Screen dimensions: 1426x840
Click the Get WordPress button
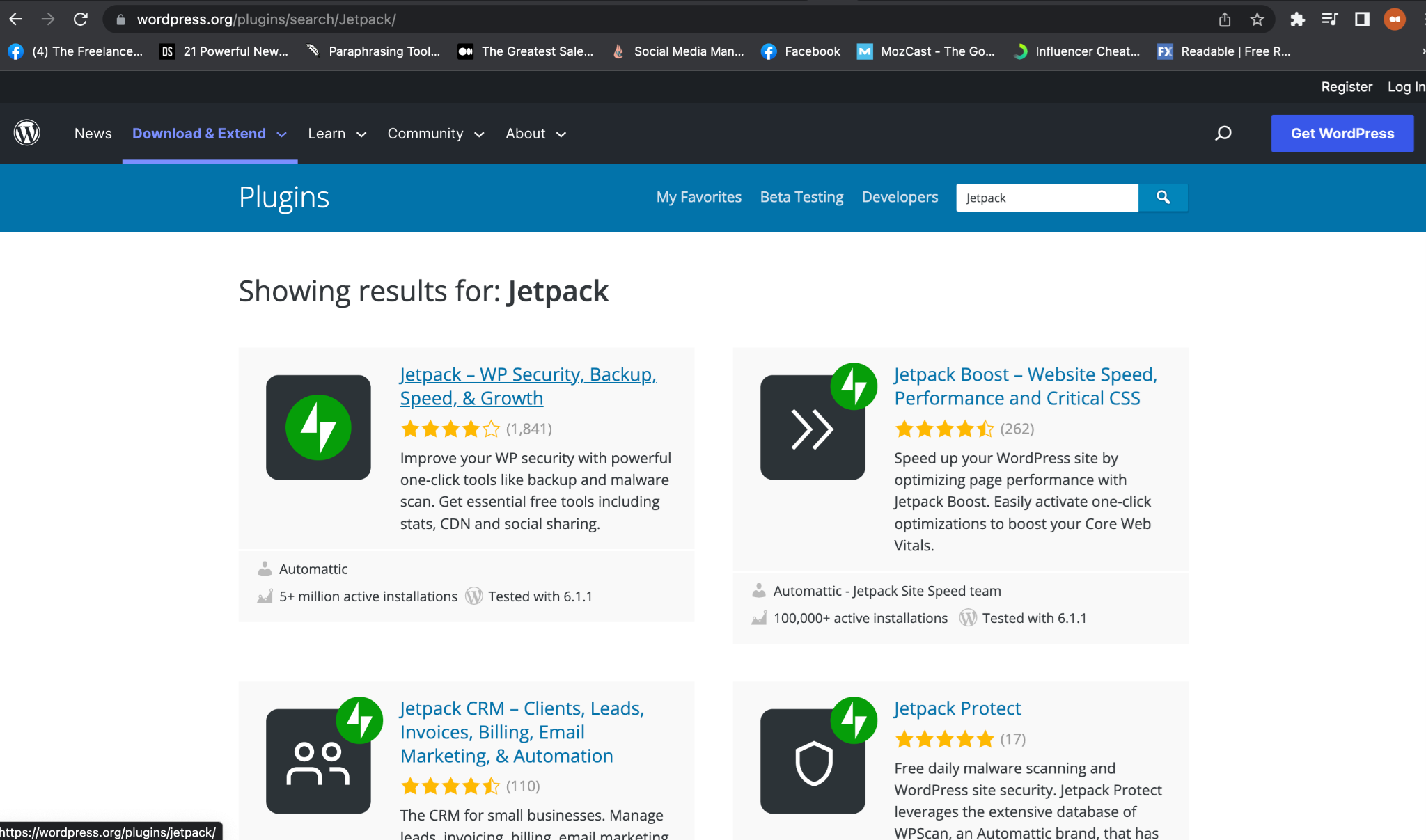1342,133
